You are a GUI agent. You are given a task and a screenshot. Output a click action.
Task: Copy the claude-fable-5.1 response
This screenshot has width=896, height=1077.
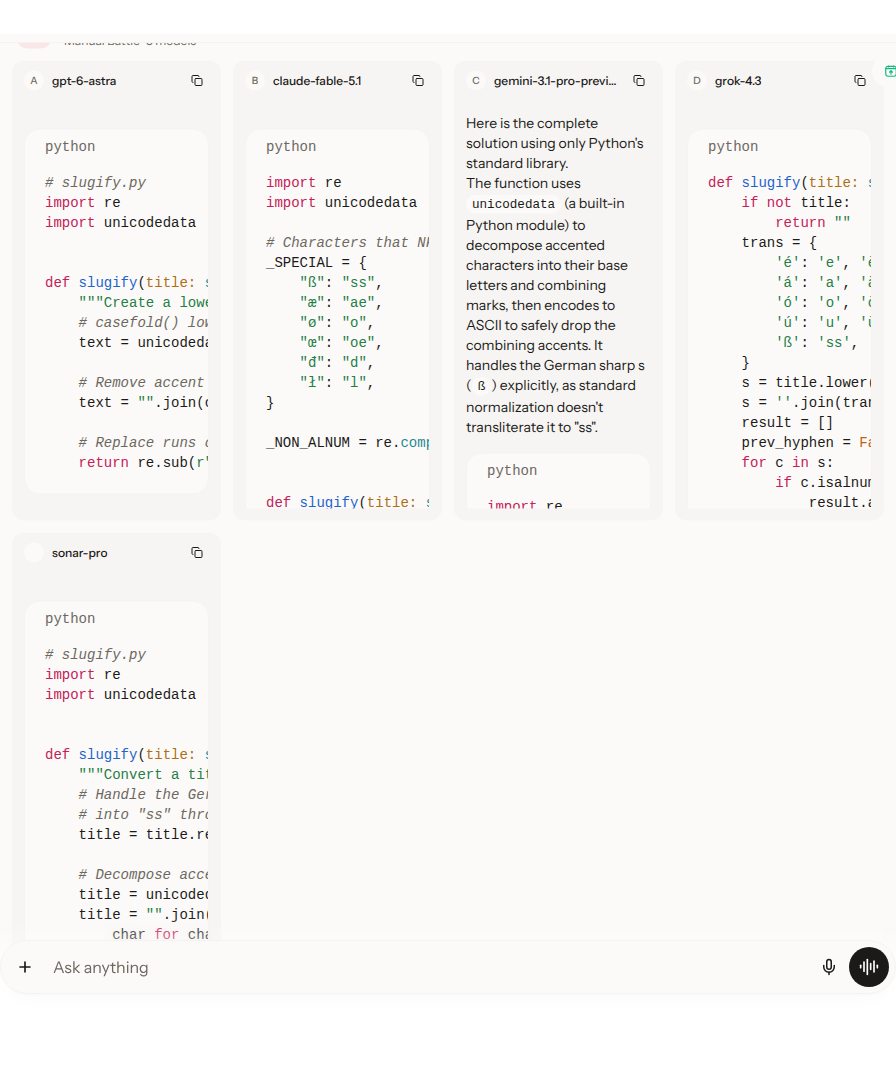[x=418, y=81]
